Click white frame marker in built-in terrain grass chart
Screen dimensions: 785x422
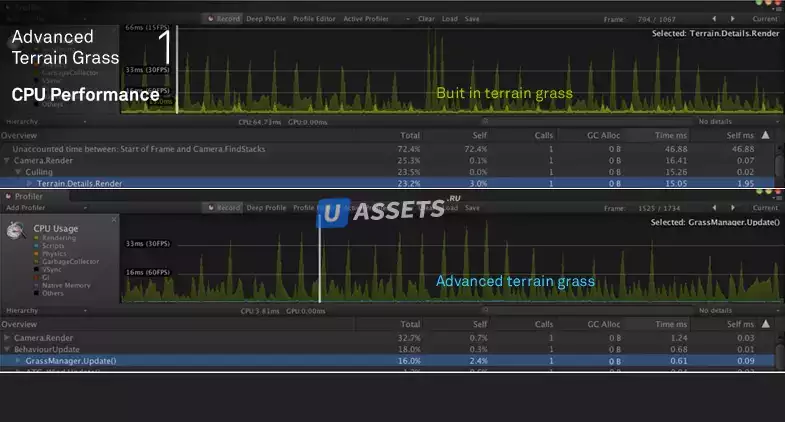click(x=177, y=70)
